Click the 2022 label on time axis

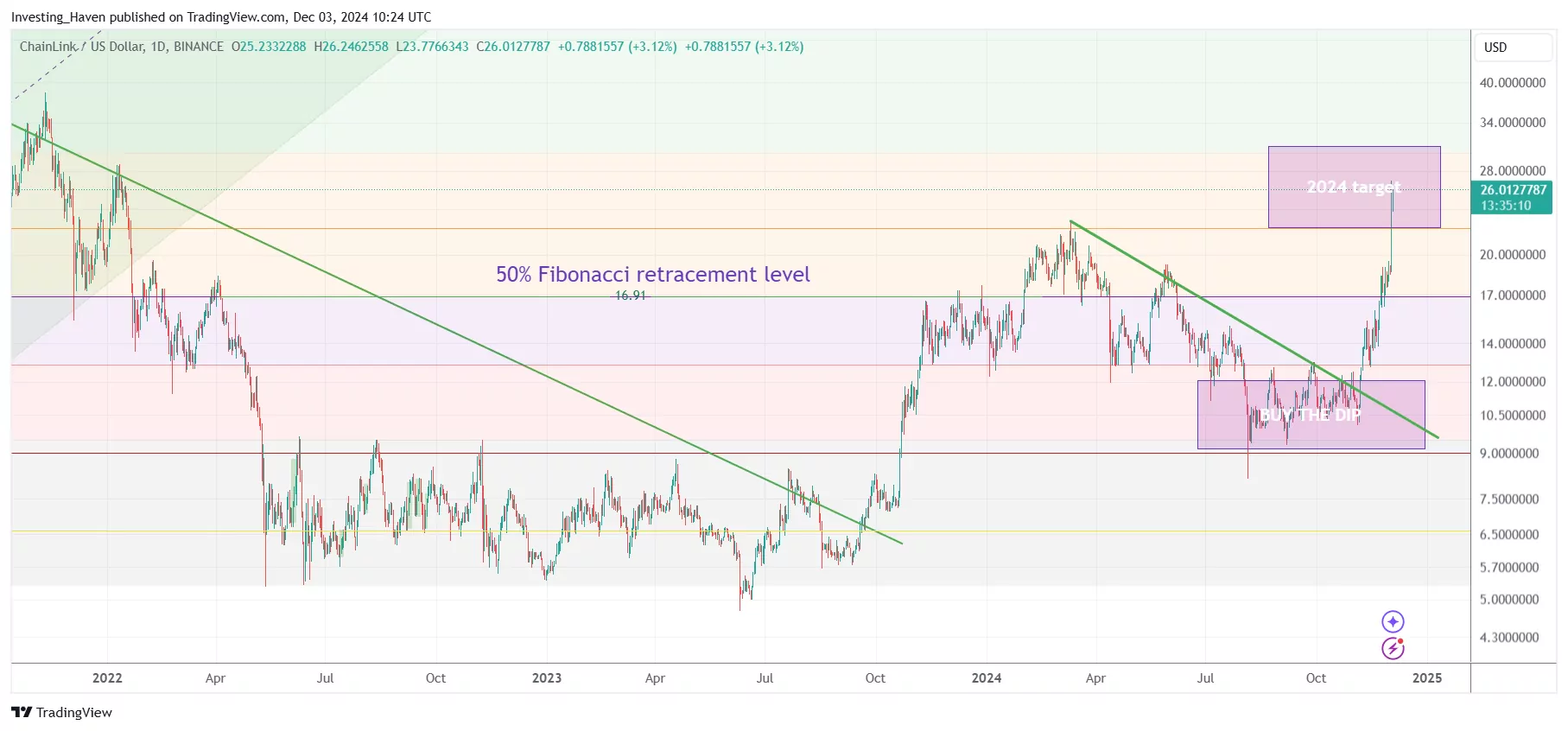(107, 678)
